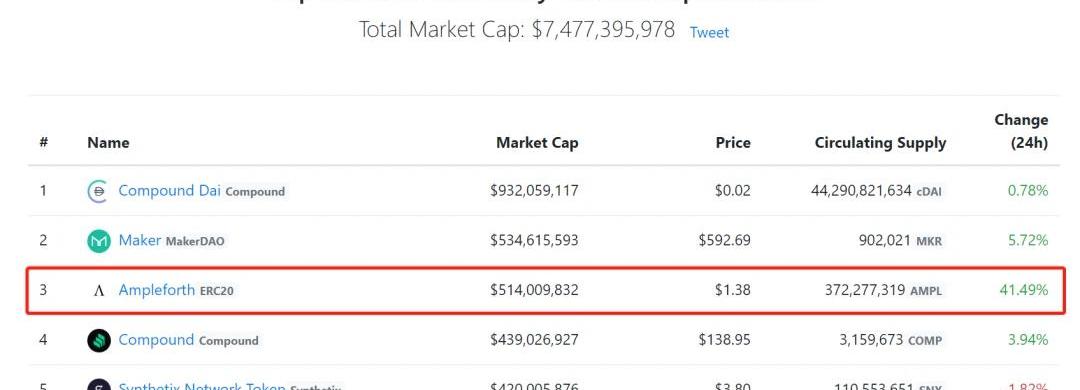Click the Compound Dai coin logo
Image resolution: width=1080 pixels, height=390 pixels.
click(99, 192)
